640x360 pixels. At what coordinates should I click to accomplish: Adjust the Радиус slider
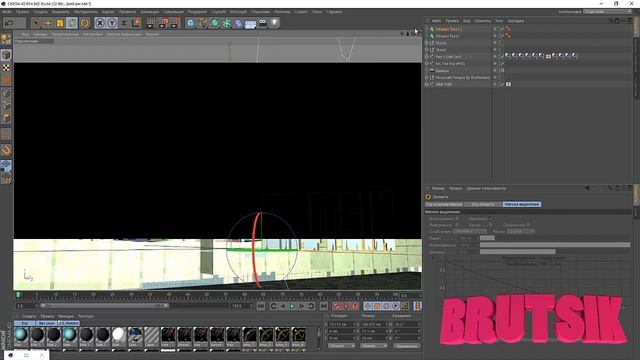[555, 238]
